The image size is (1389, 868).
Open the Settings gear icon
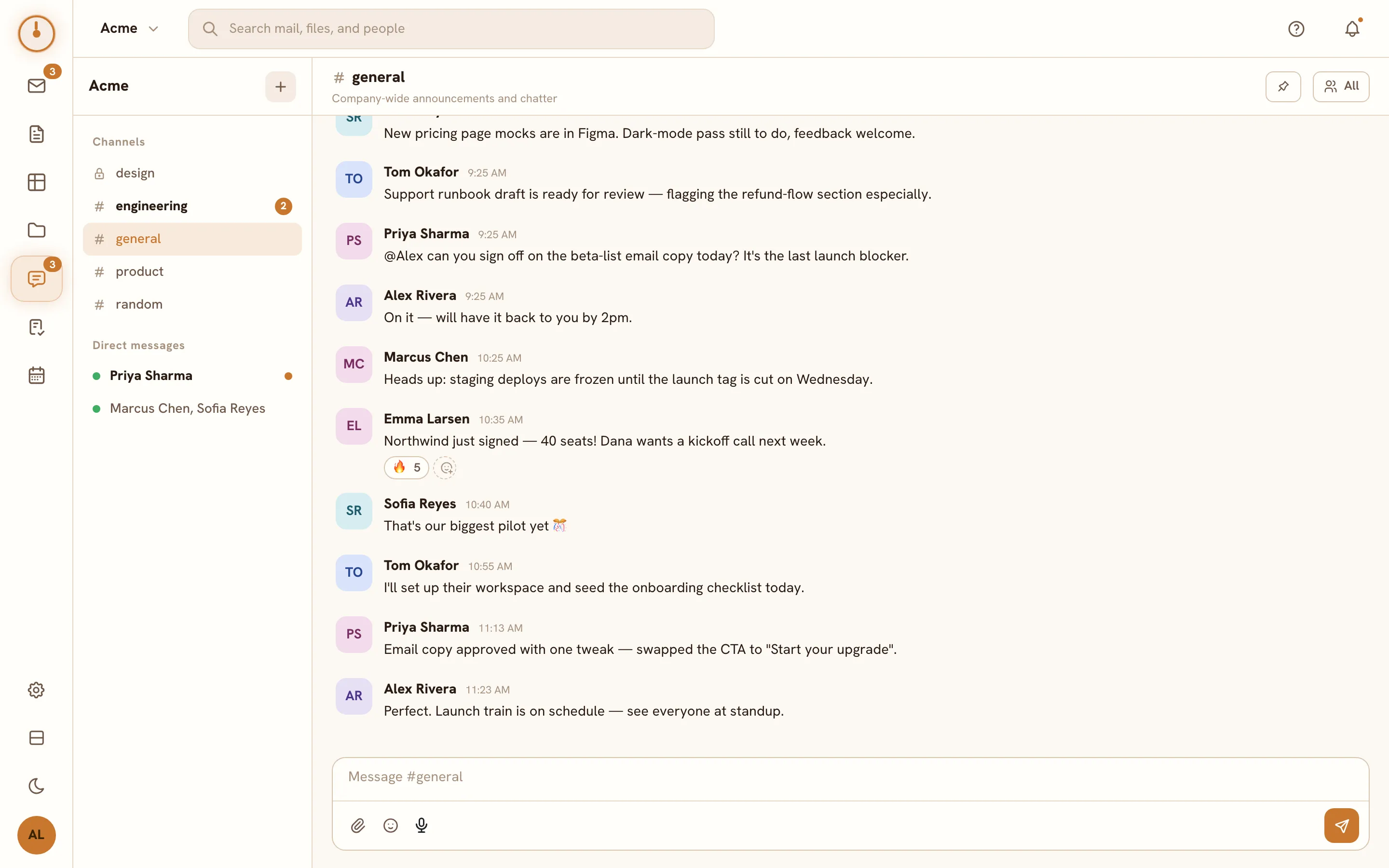click(x=36, y=690)
